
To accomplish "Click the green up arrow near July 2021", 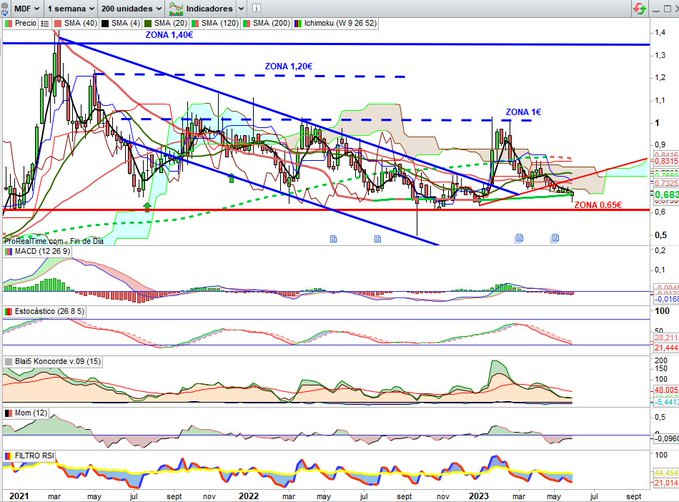I will tap(147, 206).
